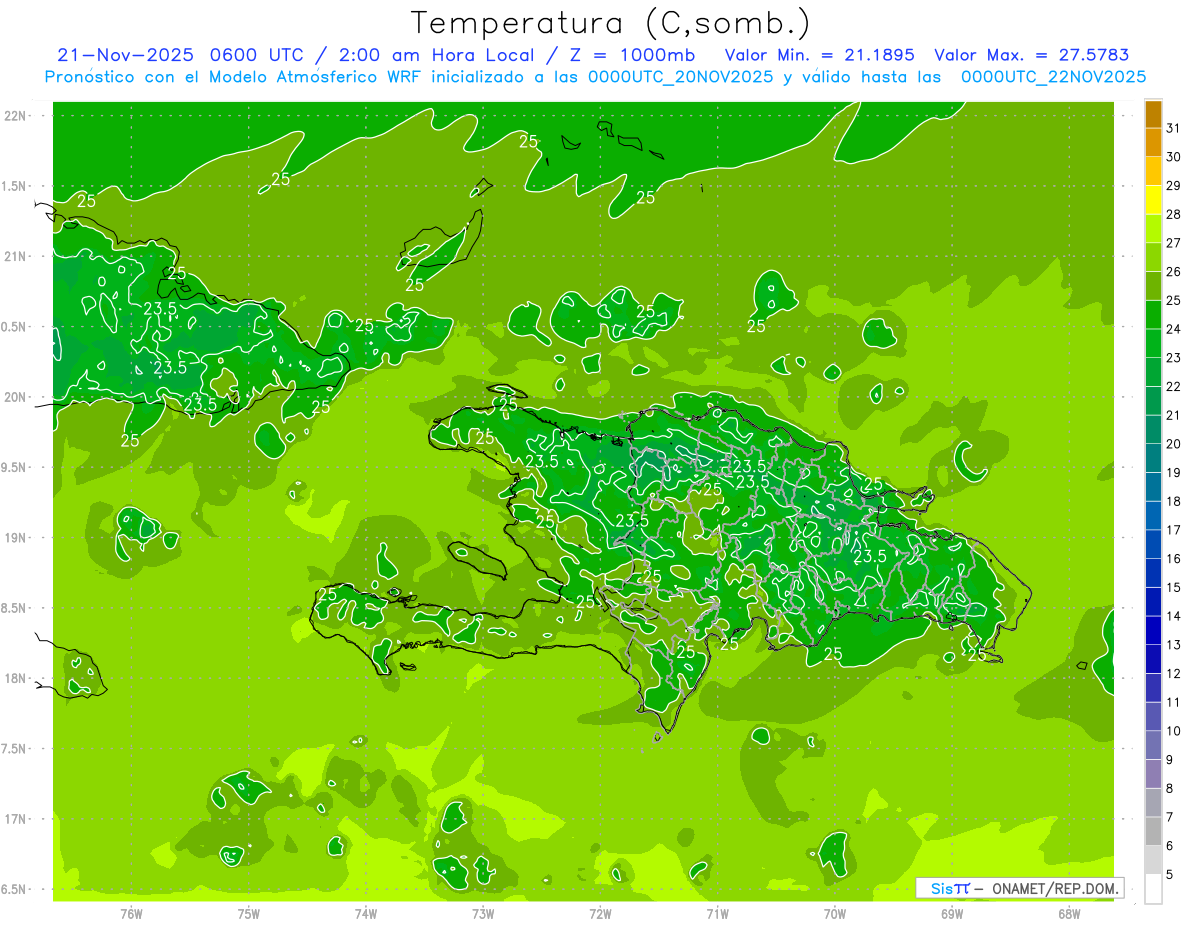The image size is (1200, 927).
Task: Click the orange color bar segment between 30 and 31
Action: pyautogui.click(x=1153, y=142)
